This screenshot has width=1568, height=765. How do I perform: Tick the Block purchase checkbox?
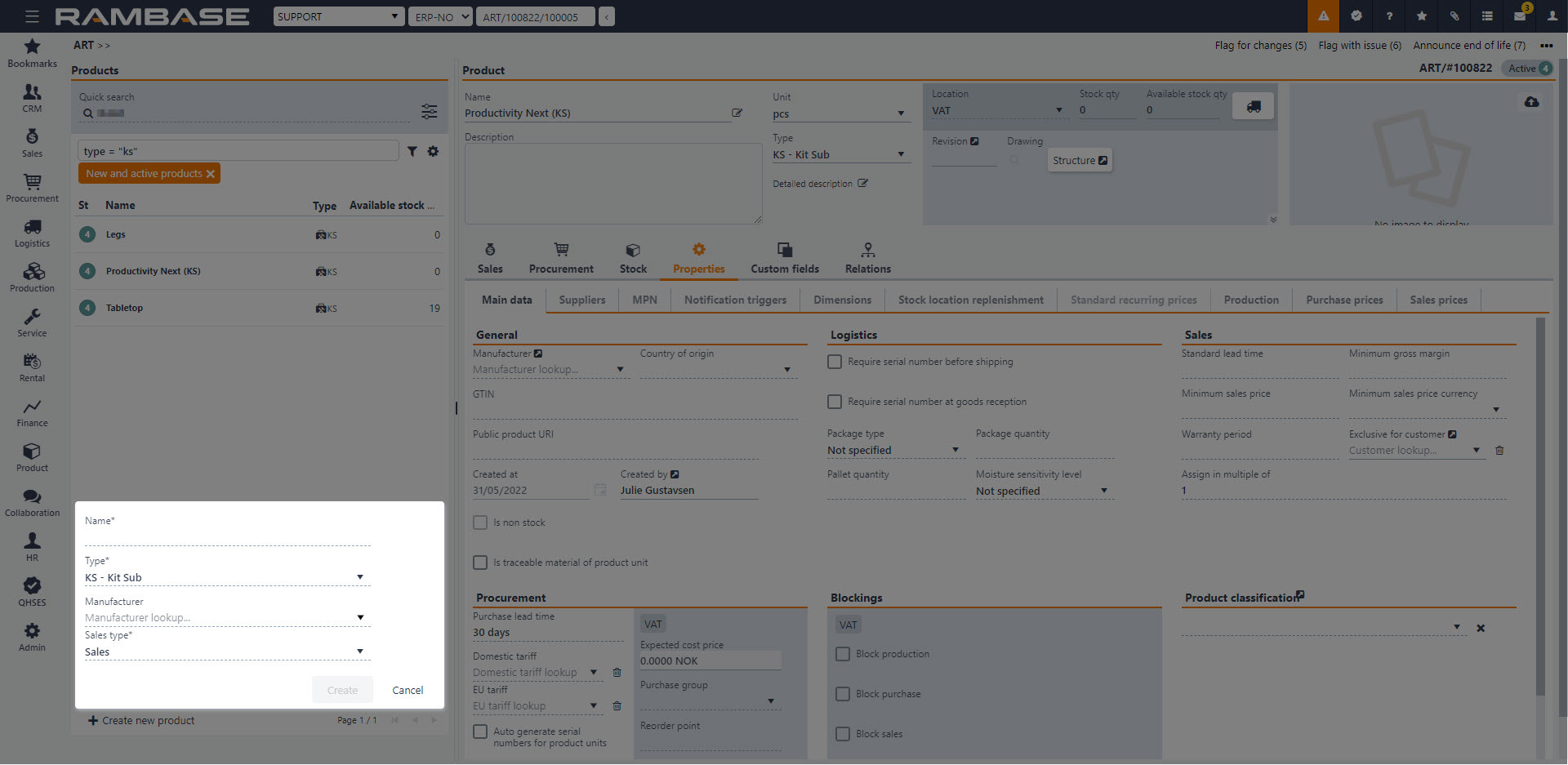tap(843, 694)
